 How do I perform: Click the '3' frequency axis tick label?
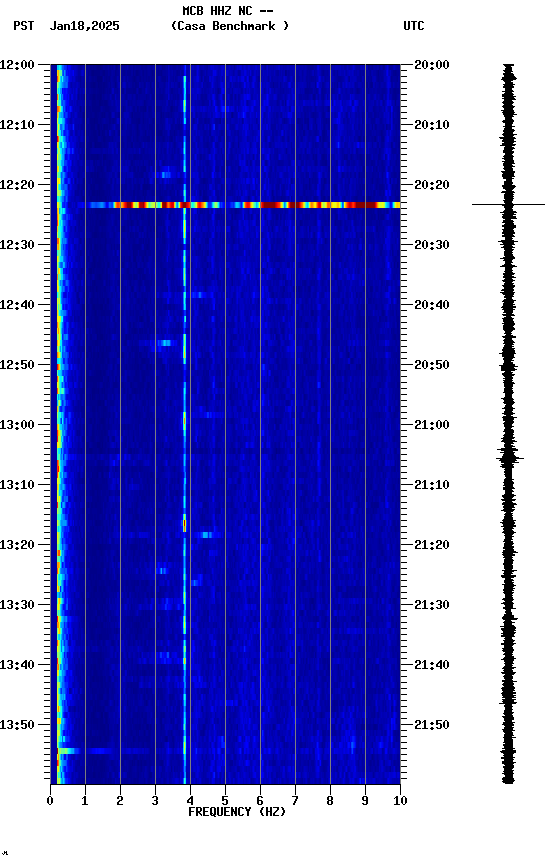[155, 801]
